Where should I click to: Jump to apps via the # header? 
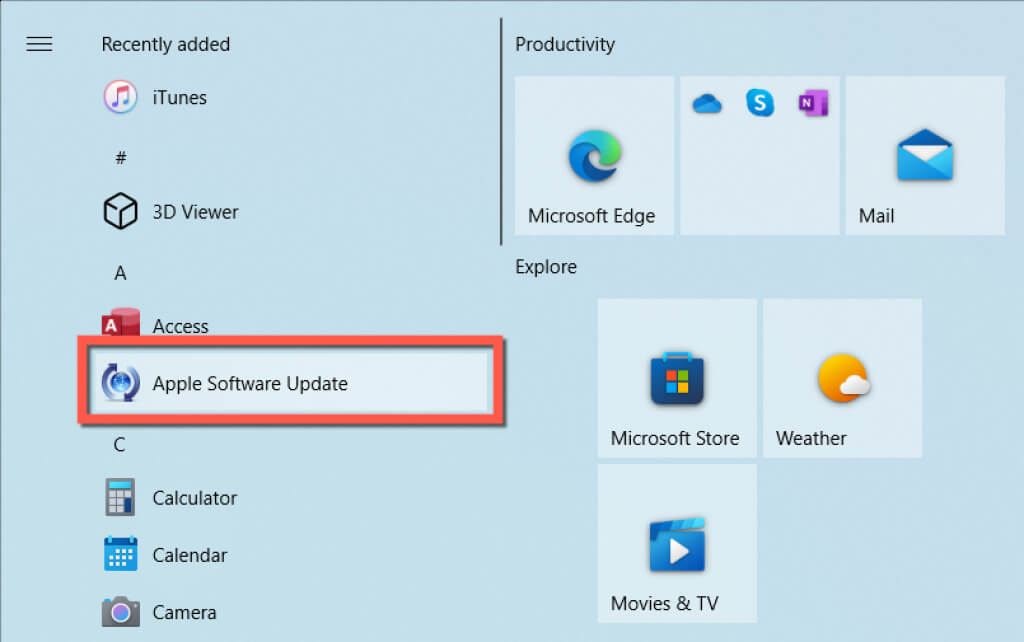(120, 157)
